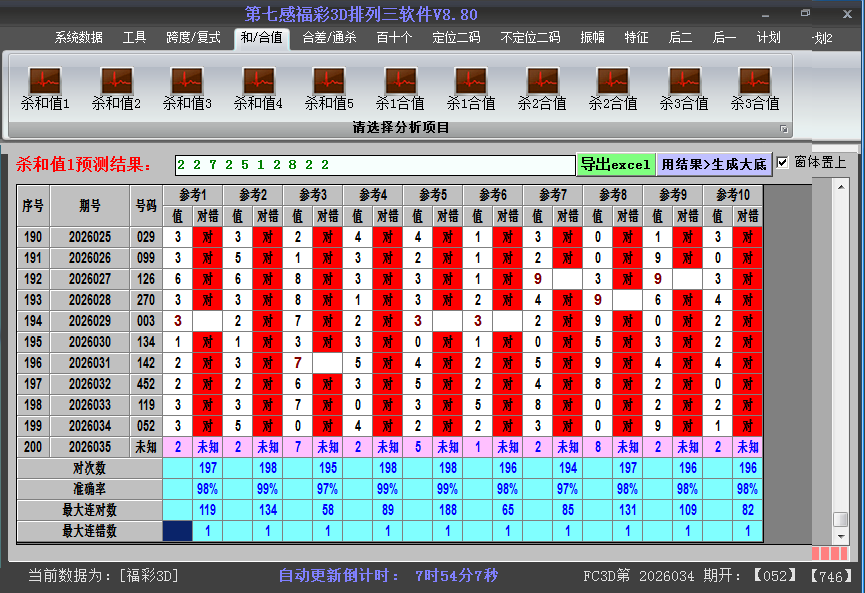Click the 参考1 column header
Viewport: 865px width, 593px height.
click(193, 195)
